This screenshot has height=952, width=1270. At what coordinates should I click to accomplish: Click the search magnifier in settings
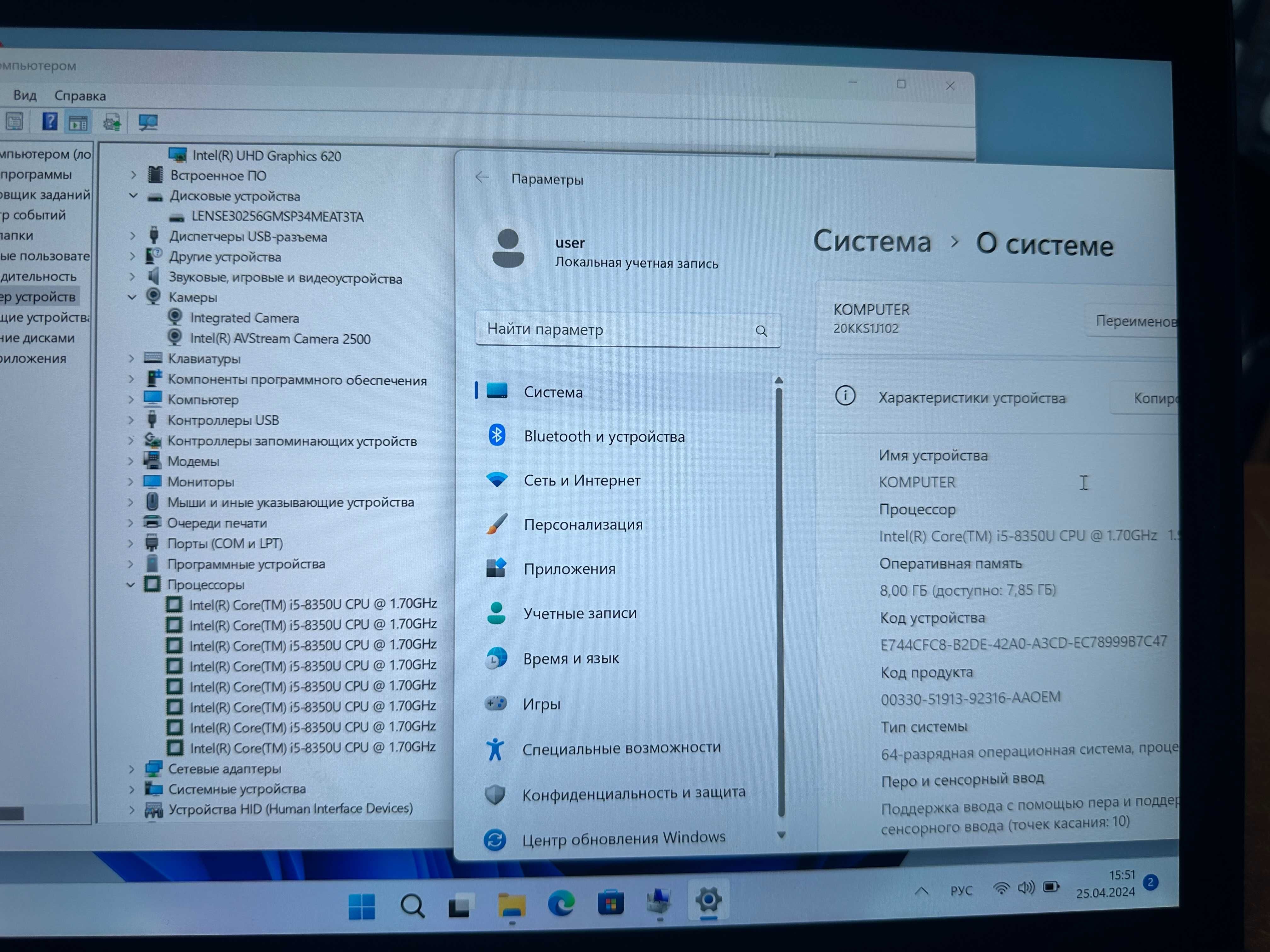pos(761,331)
